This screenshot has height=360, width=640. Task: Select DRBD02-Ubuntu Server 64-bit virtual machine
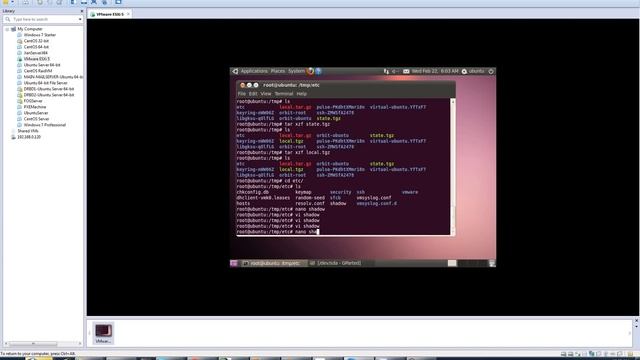coord(49,95)
